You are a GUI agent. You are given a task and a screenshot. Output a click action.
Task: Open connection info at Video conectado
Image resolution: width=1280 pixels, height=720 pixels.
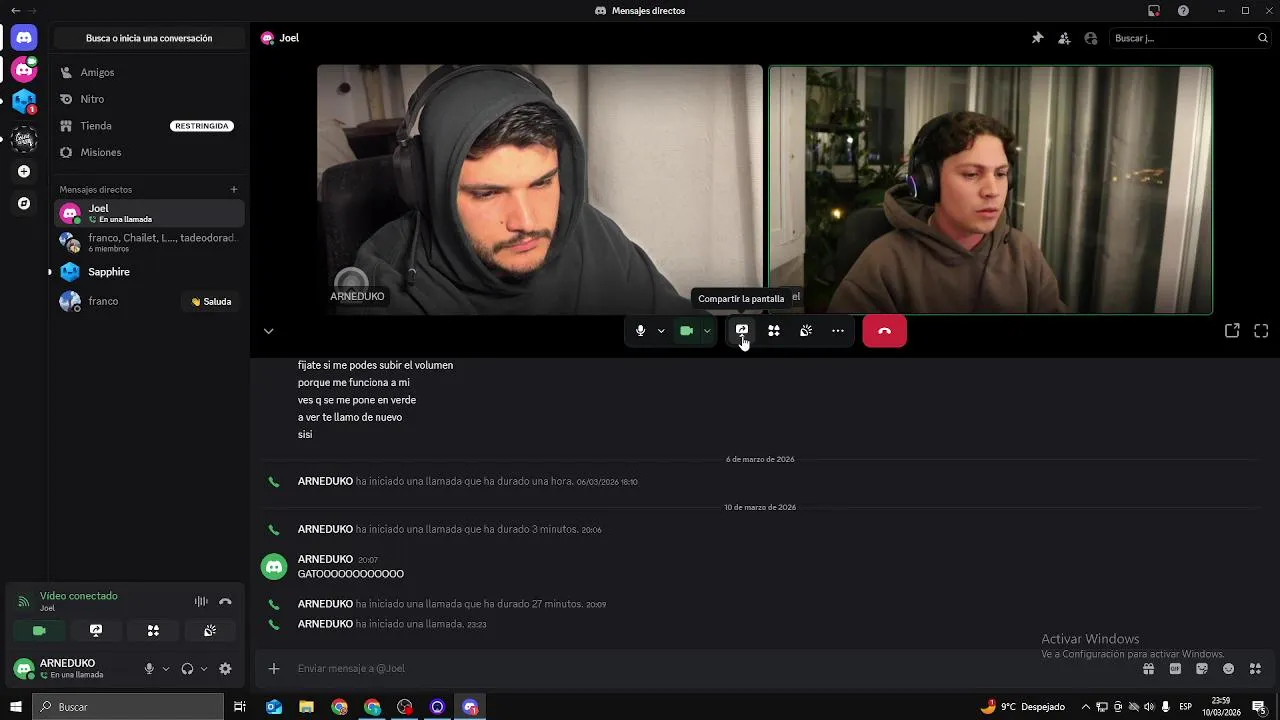(x=79, y=596)
